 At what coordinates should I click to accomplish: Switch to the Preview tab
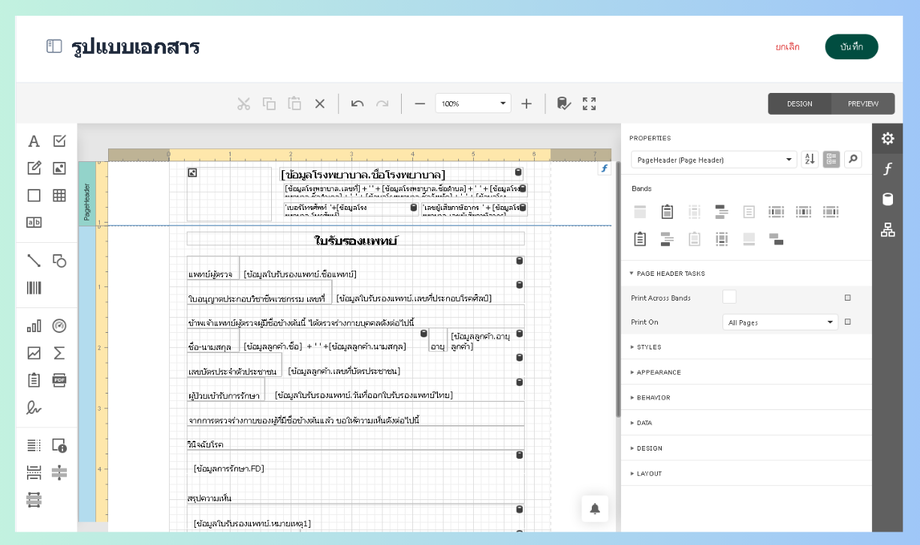coord(863,104)
